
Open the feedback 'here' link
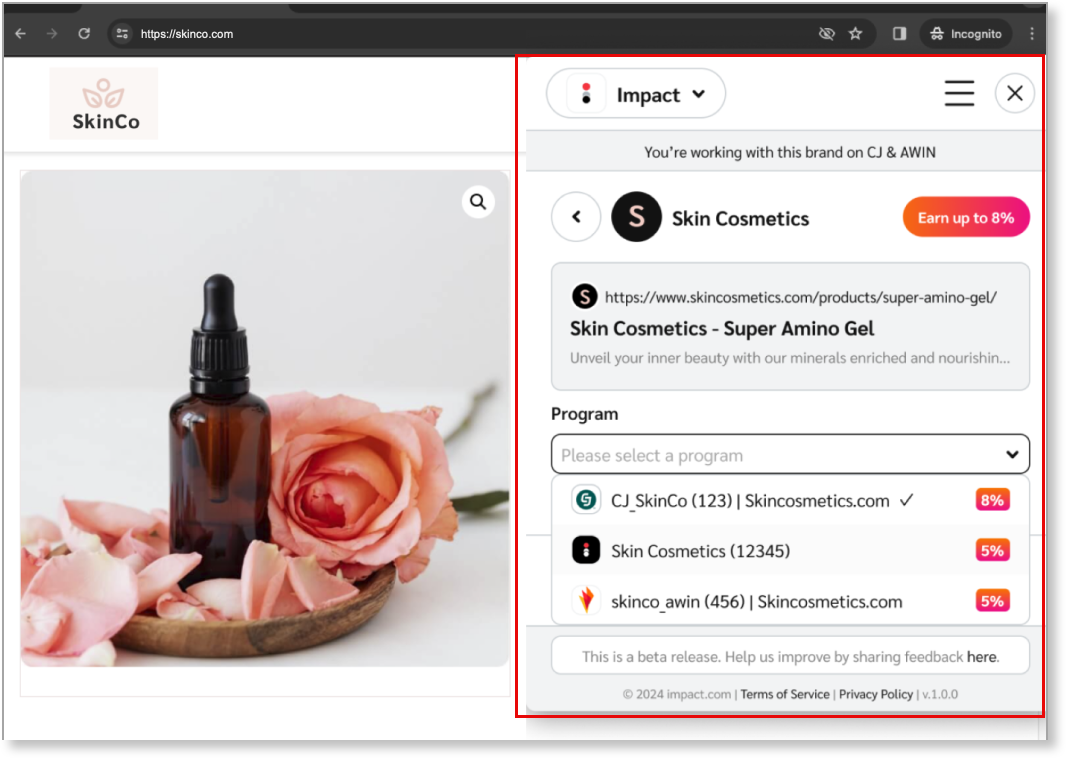click(x=982, y=657)
